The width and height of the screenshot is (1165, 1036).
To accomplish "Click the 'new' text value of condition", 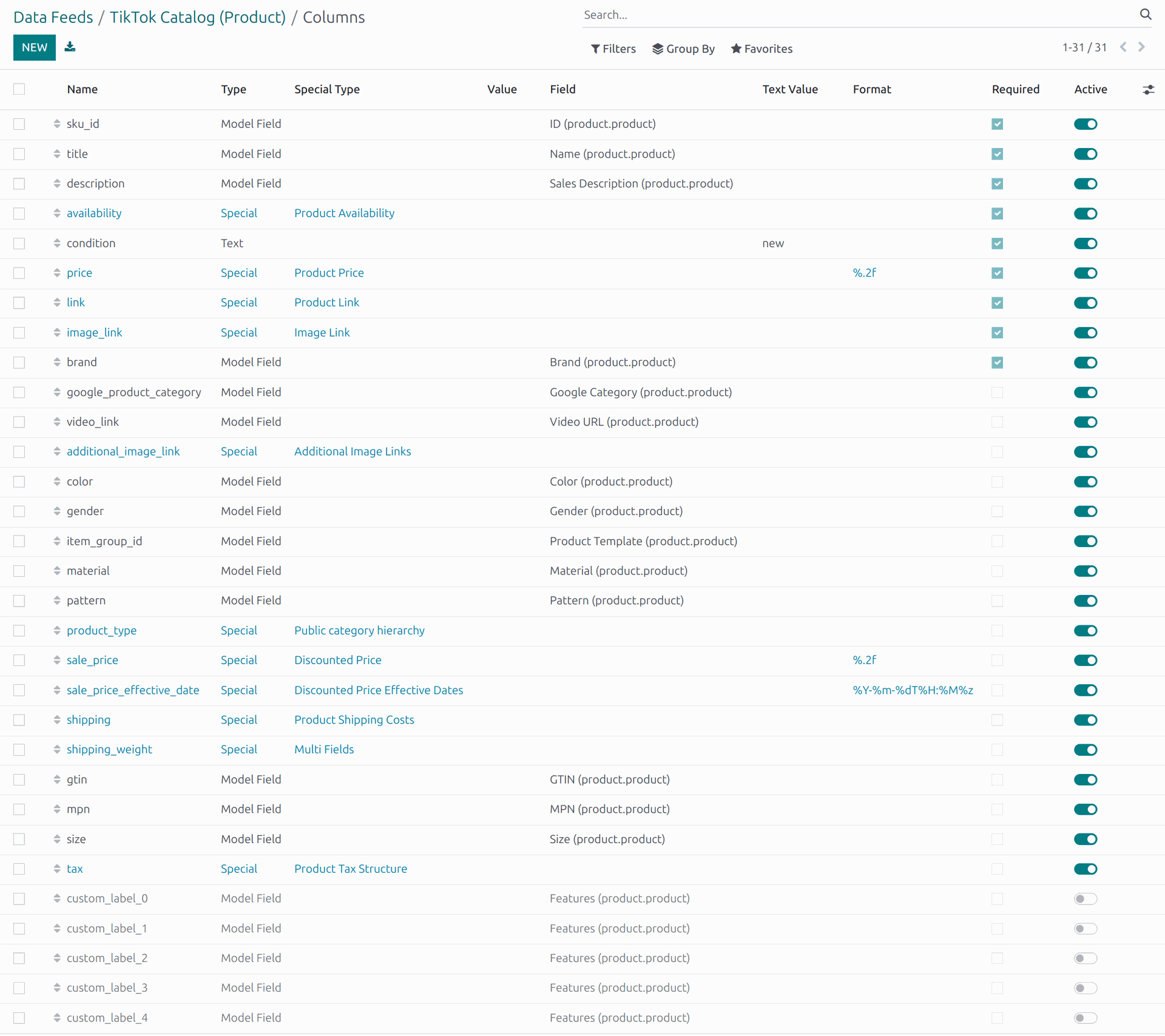I will pyautogui.click(x=773, y=243).
